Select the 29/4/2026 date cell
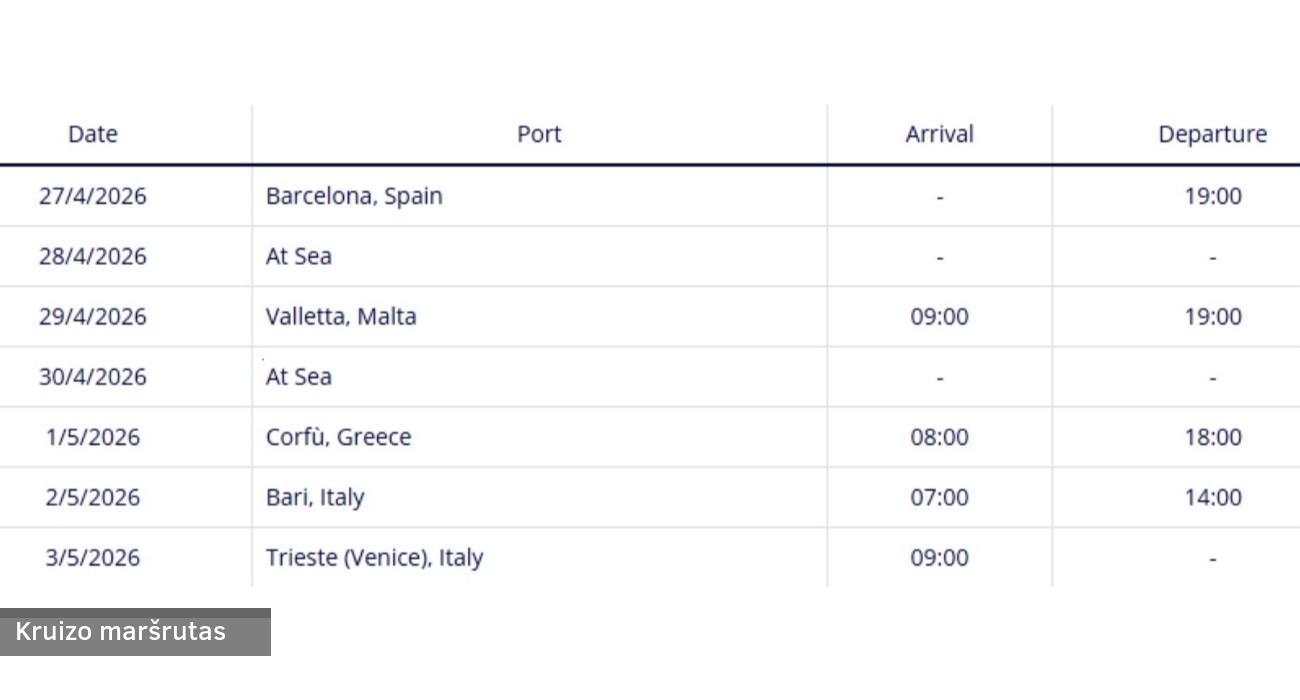1300x700 pixels. 93,317
